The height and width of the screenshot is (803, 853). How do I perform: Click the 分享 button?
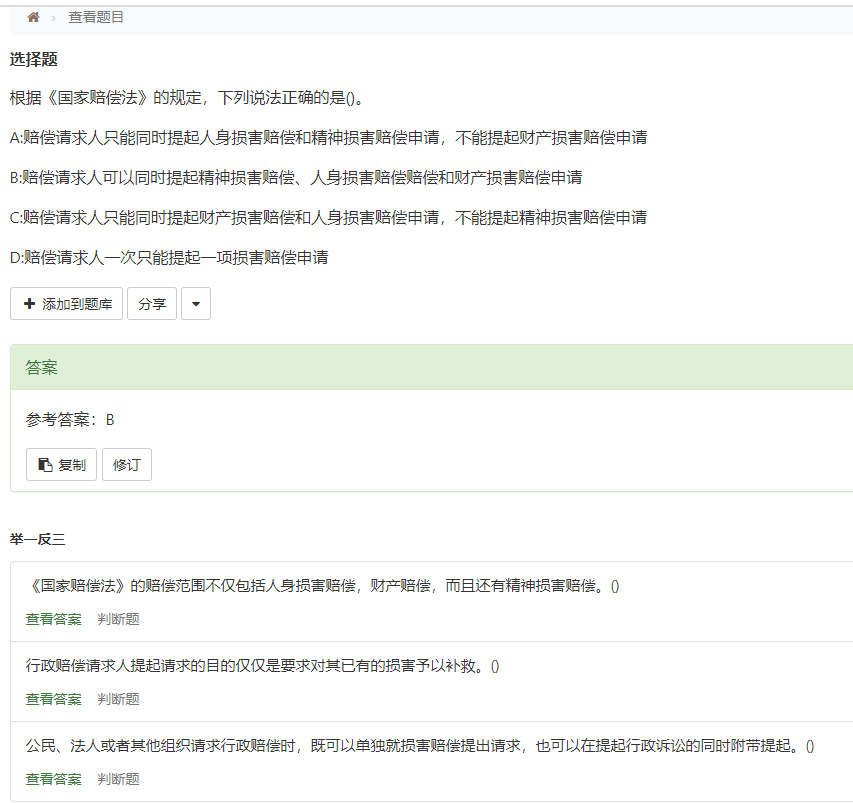(151, 303)
